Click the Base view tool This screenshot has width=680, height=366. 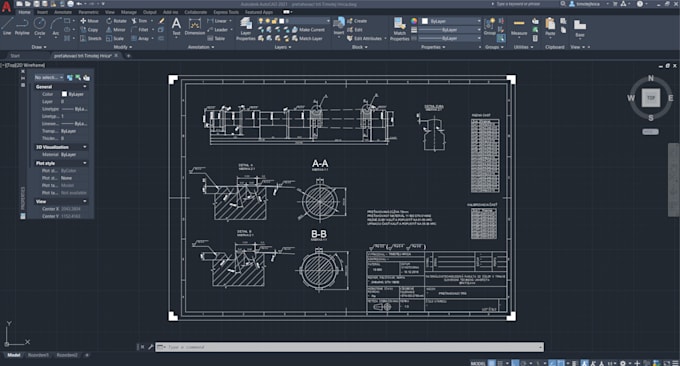pyautogui.click(x=580, y=28)
